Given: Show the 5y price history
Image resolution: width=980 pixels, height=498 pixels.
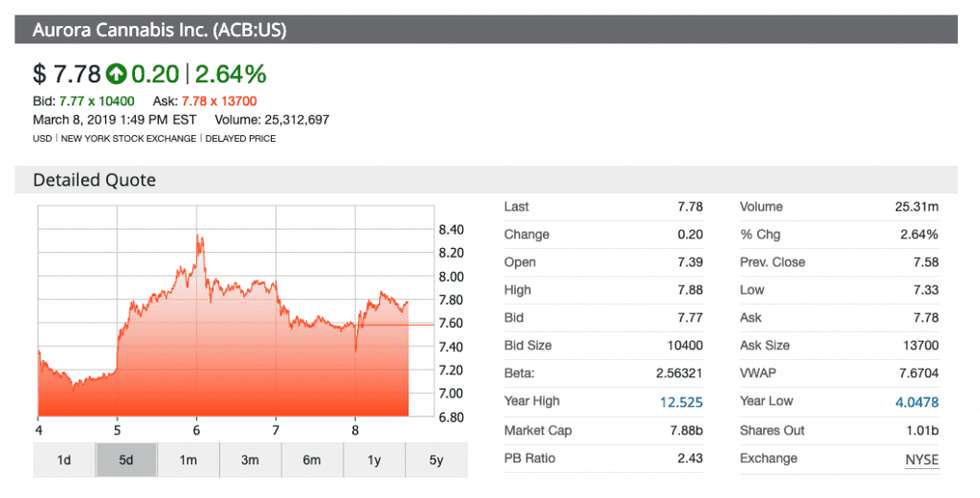Looking at the screenshot, I should pos(435,460).
